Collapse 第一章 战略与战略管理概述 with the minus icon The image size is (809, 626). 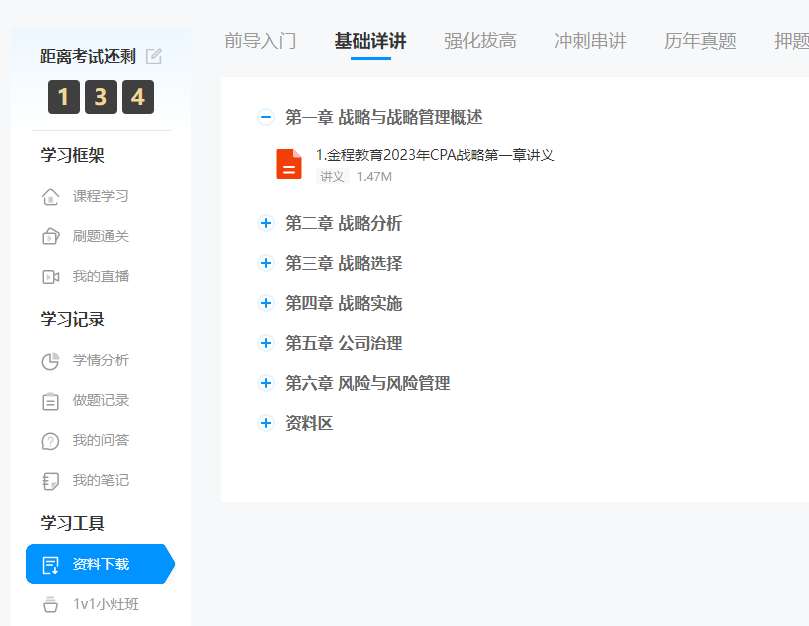(266, 117)
